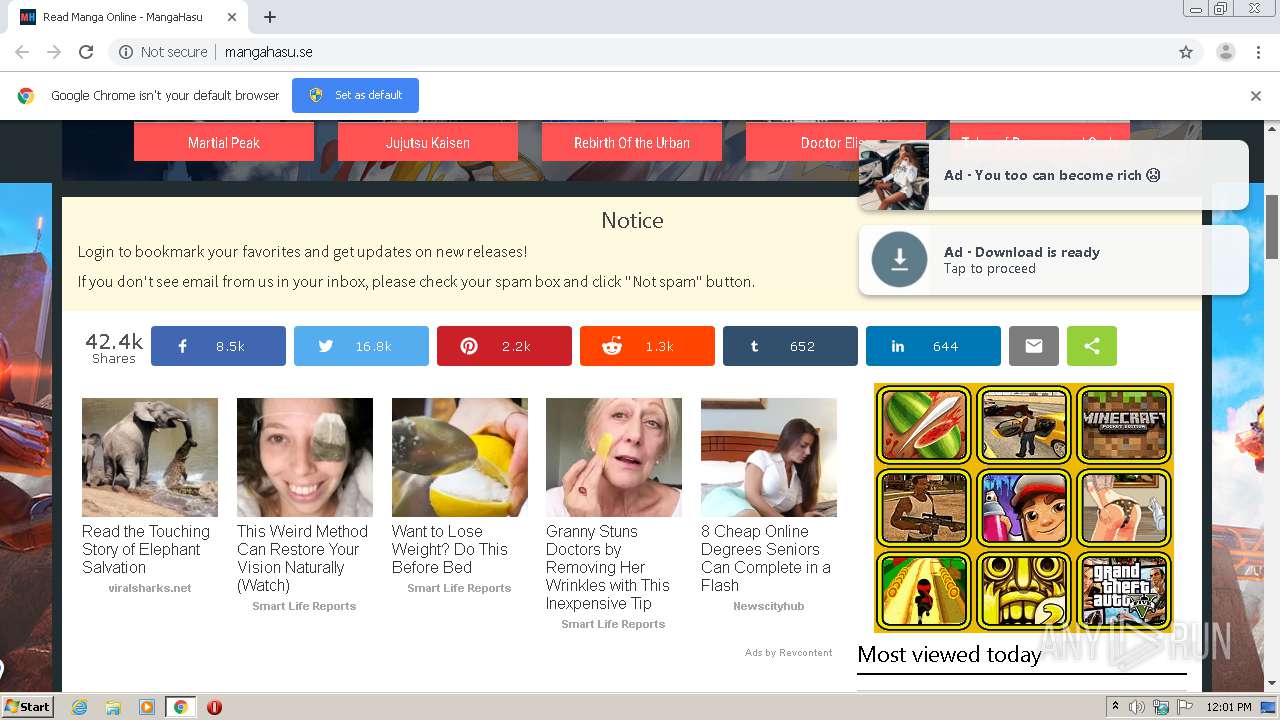Screen dimensions: 1280x720
Task: Click the Chrome taskbar icon
Action: [x=180, y=707]
